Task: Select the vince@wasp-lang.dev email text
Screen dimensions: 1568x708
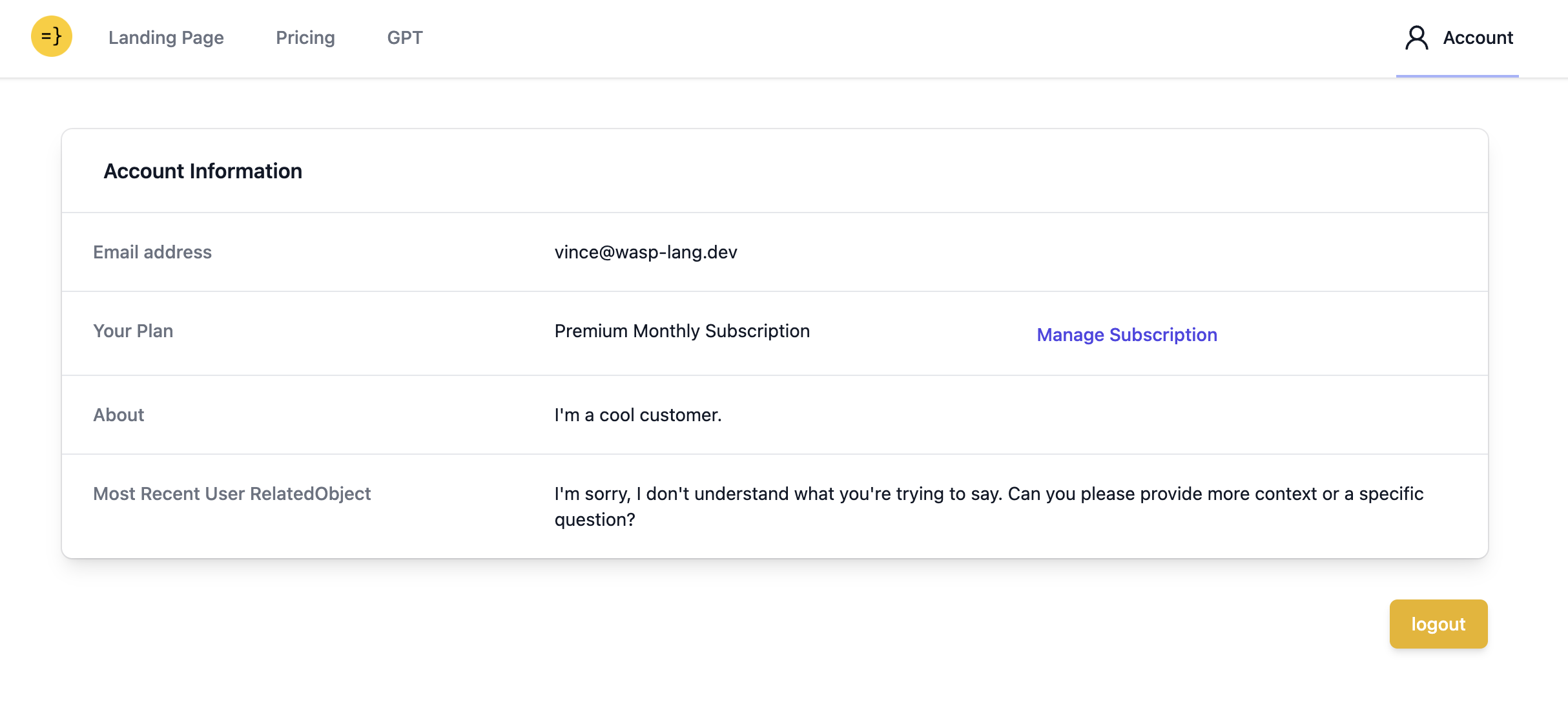Action: 646,252
